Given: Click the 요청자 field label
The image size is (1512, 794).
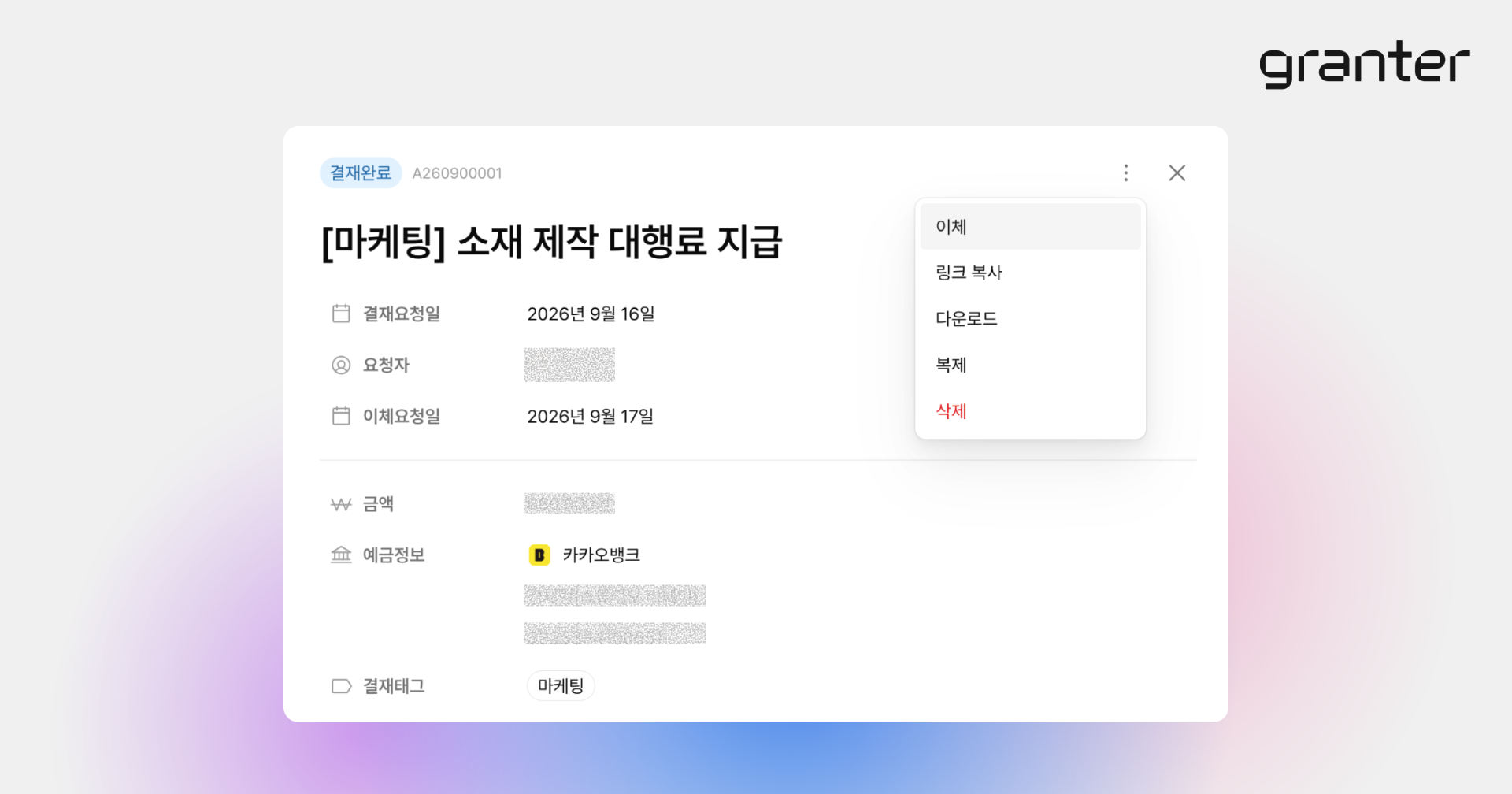Looking at the screenshot, I should (386, 365).
